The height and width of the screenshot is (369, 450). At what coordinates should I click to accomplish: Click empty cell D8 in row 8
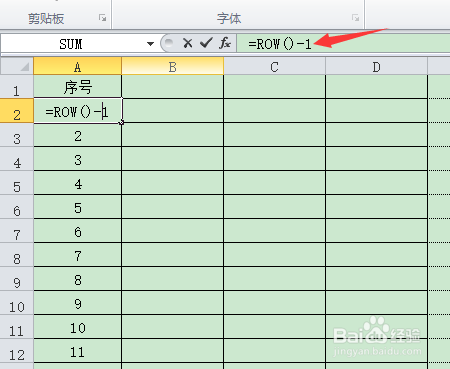[376, 255]
